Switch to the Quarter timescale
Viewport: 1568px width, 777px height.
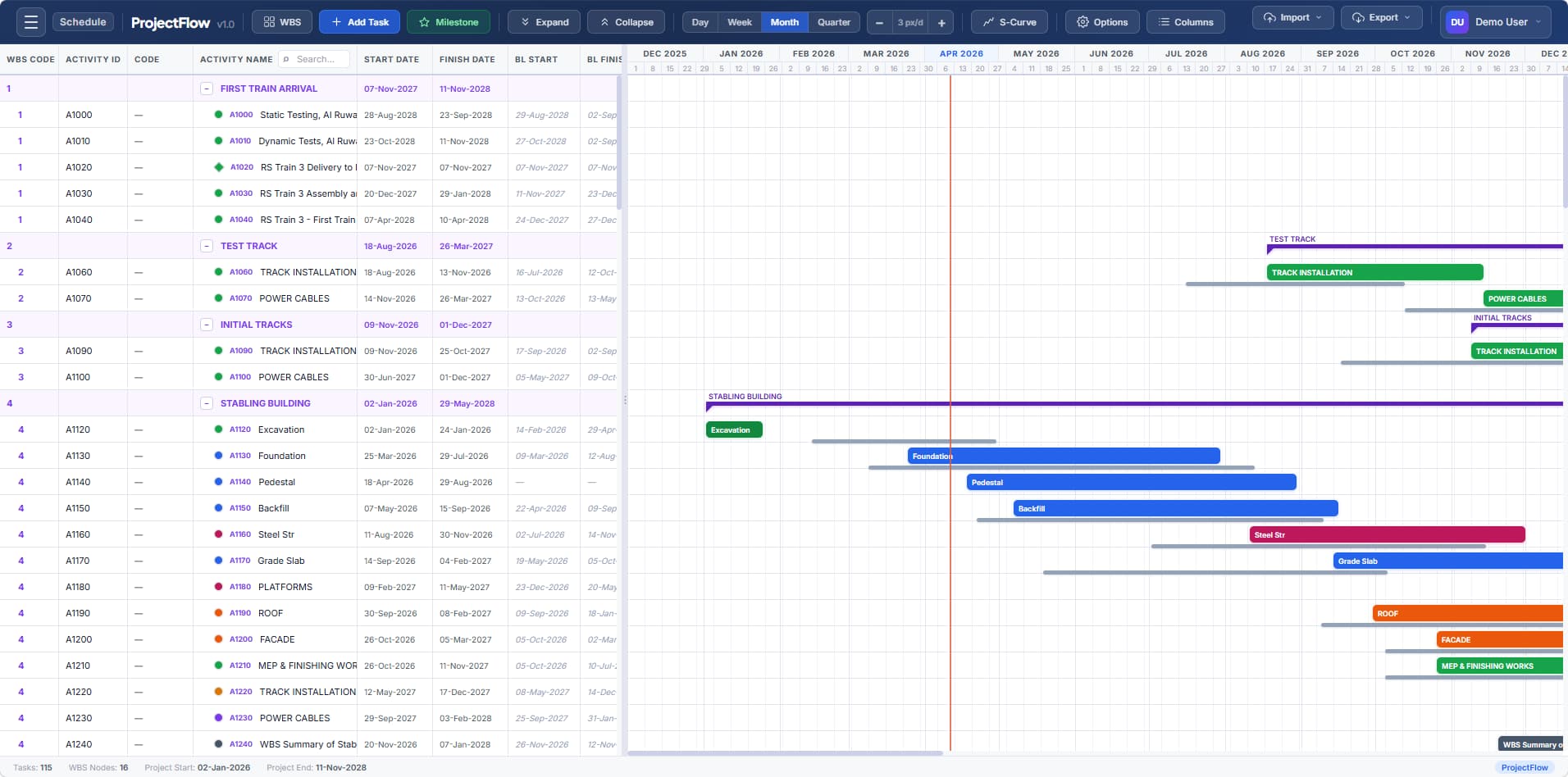(833, 21)
